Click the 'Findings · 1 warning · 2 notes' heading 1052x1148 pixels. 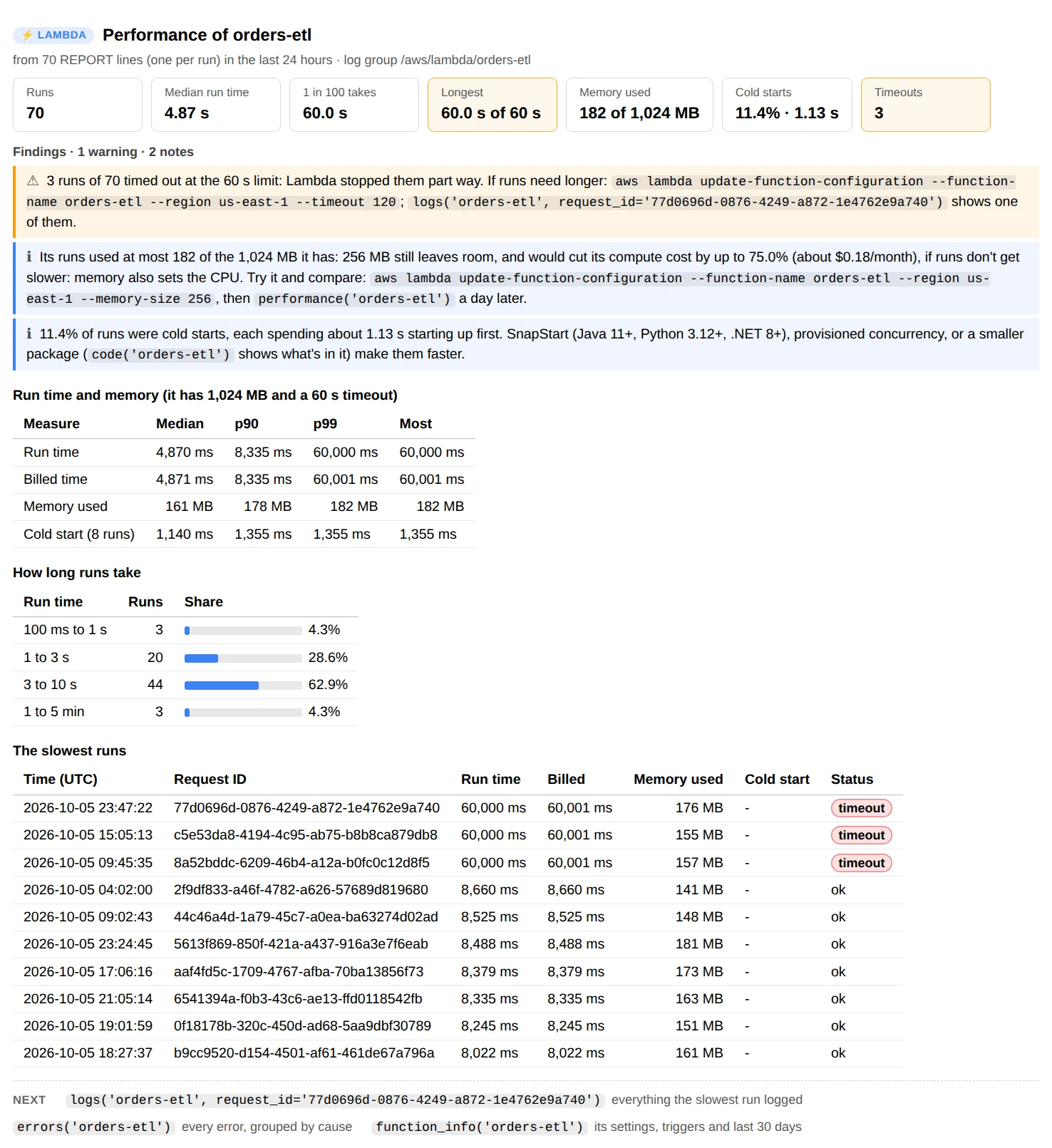[x=103, y=152]
